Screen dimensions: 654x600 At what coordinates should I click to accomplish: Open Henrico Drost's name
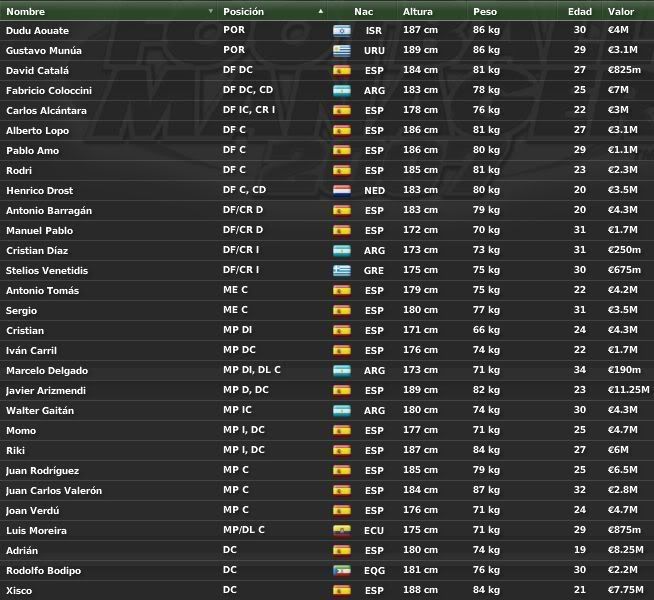tap(40, 191)
